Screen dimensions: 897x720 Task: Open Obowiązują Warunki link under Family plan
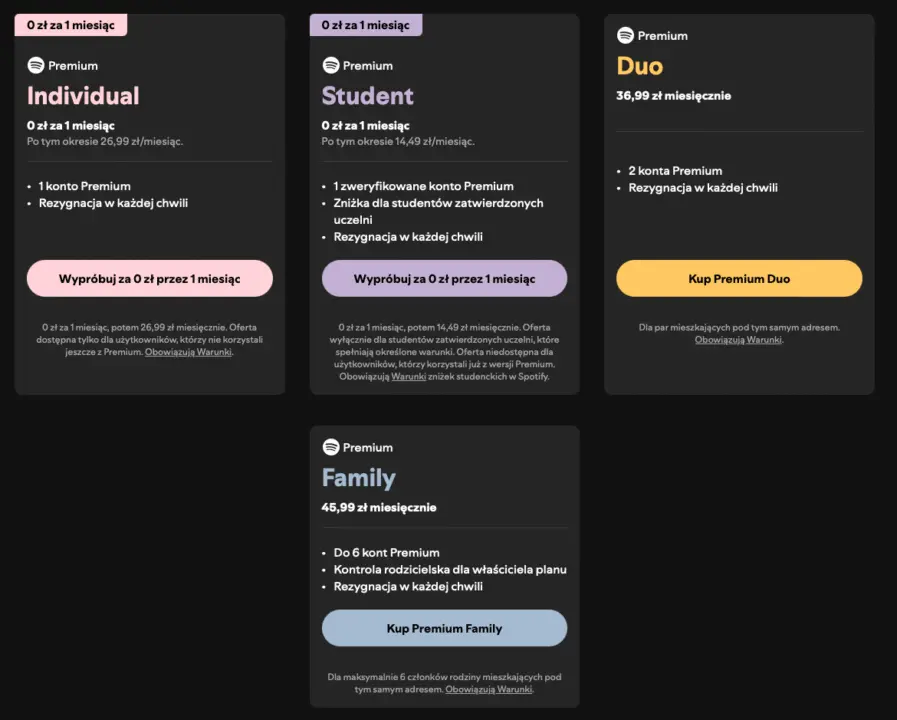pyautogui.click(x=489, y=689)
